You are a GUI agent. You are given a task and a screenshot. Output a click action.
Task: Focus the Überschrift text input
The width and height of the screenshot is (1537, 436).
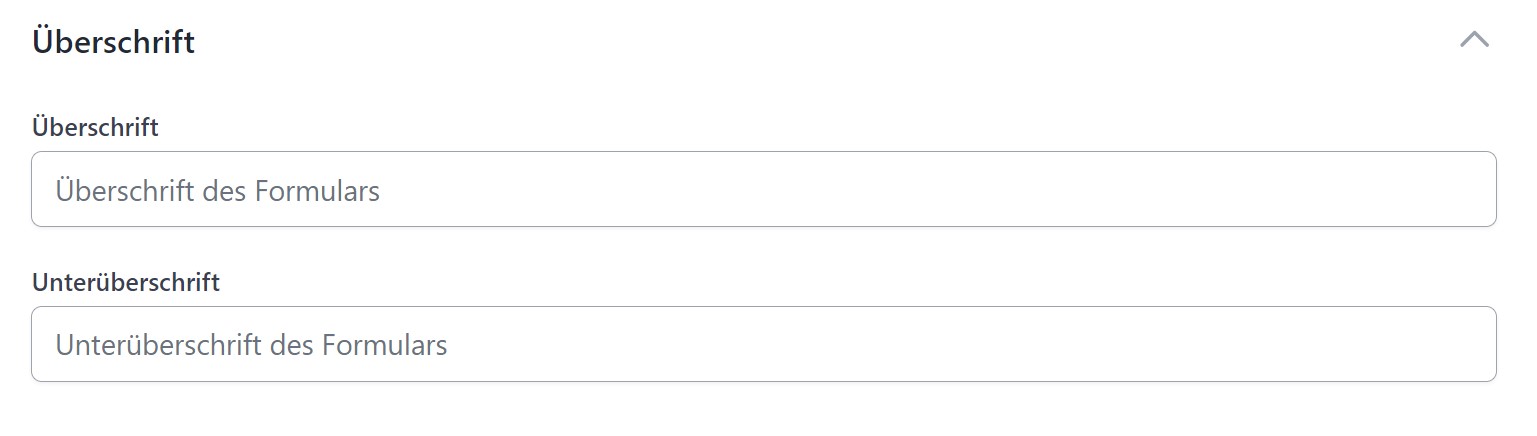763,189
